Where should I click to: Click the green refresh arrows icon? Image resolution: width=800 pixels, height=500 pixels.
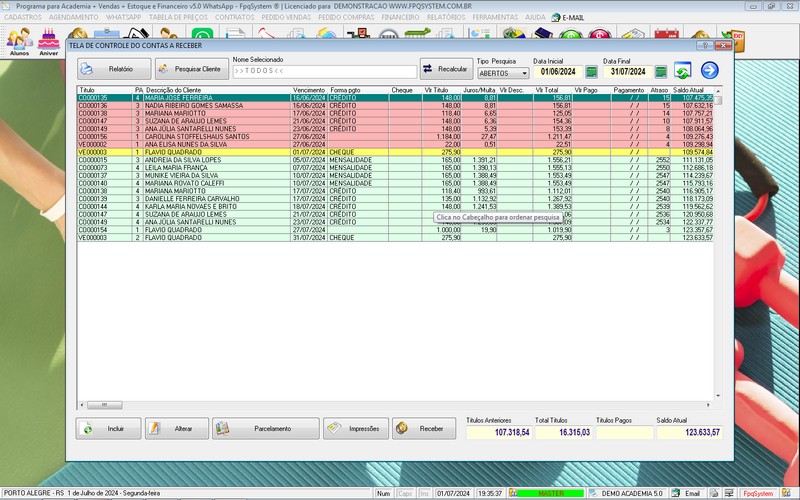tap(683, 70)
